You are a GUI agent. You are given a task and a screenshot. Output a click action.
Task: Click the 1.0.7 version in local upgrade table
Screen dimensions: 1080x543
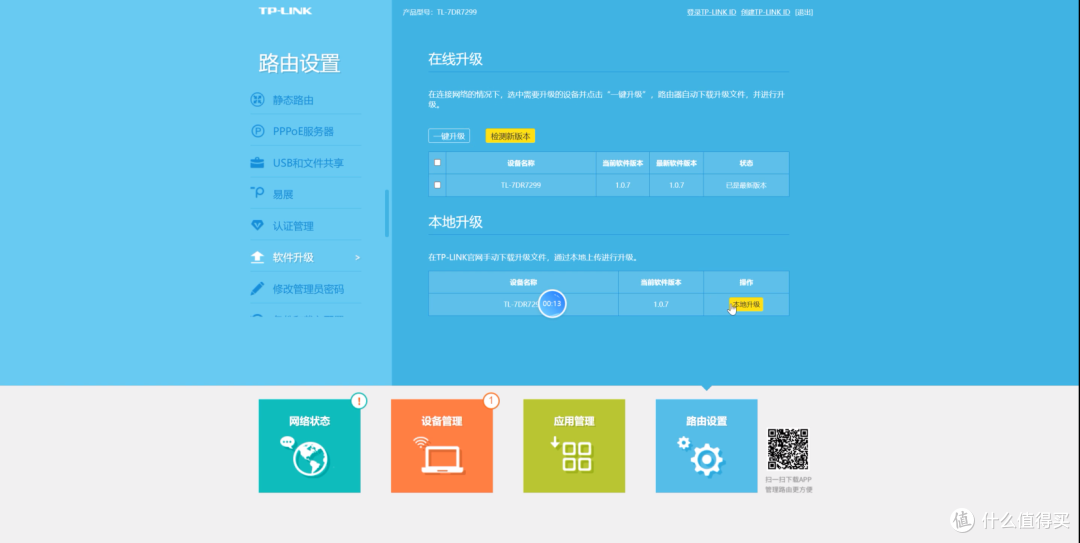pos(661,304)
